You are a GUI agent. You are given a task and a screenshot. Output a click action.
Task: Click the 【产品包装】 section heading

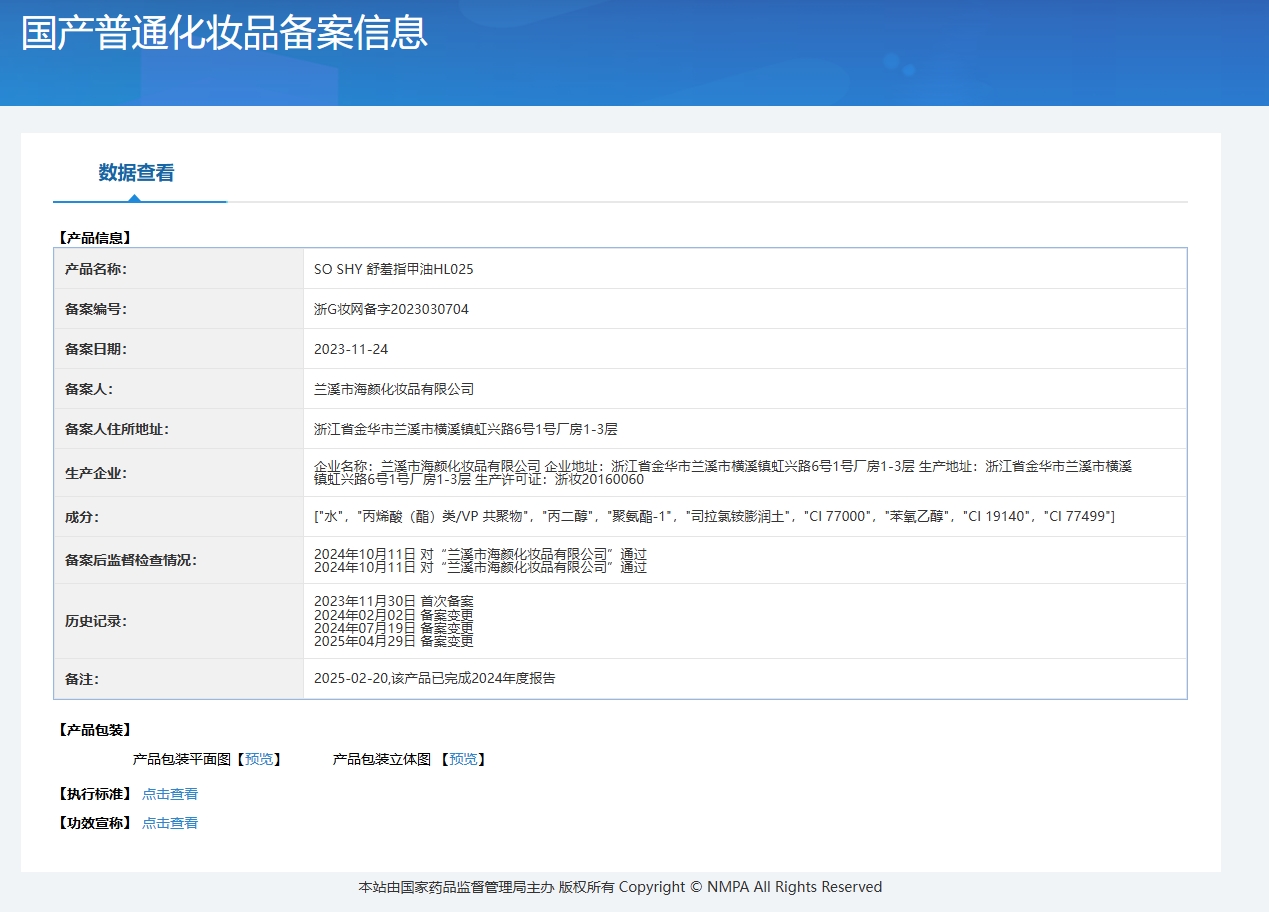(95, 730)
